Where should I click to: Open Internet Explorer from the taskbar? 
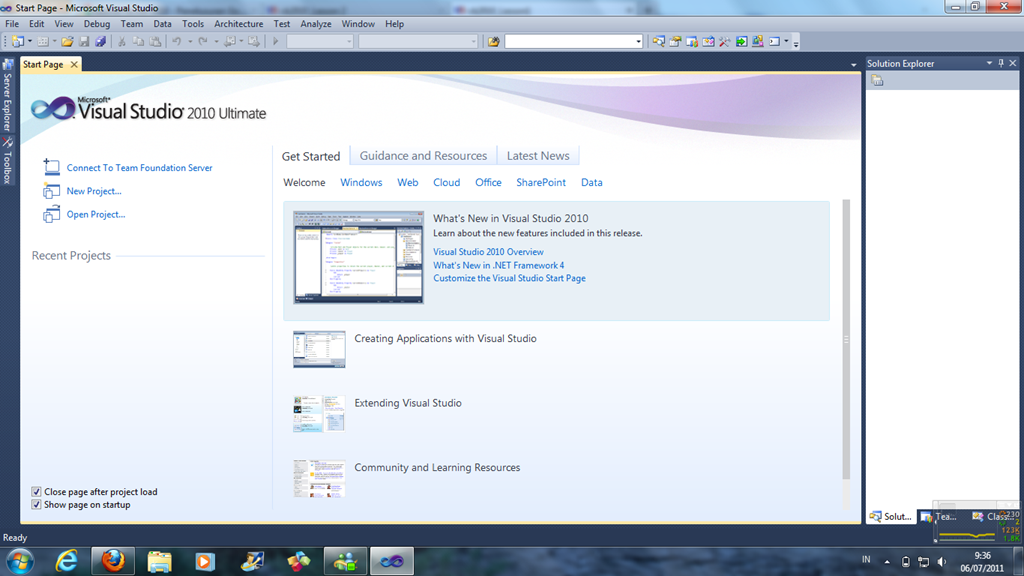point(67,561)
